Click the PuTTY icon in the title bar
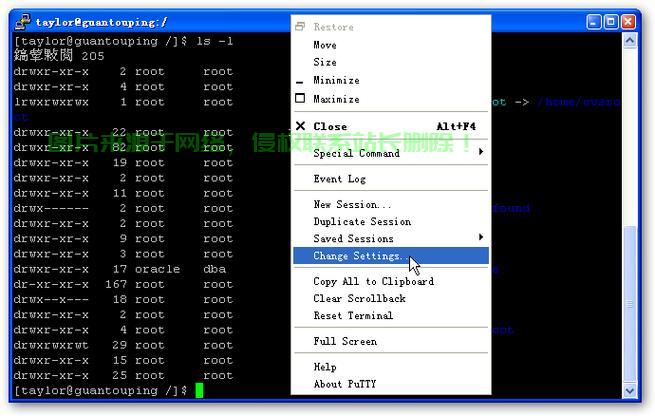The width and height of the screenshot is (655, 416). (22, 22)
